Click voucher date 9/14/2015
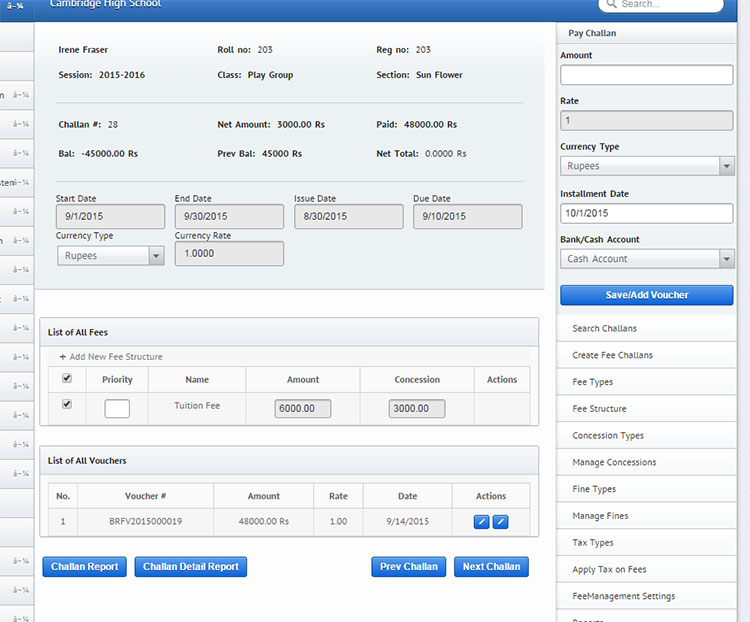The width and height of the screenshot is (750, 622). [x=408, y=522]
